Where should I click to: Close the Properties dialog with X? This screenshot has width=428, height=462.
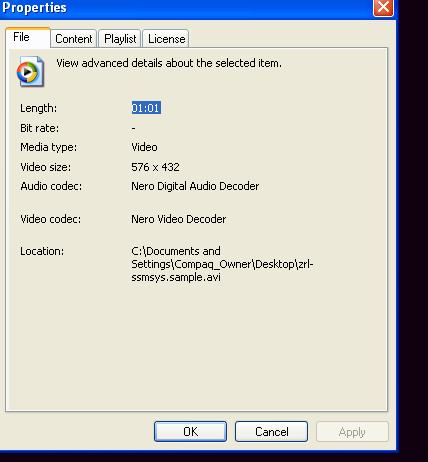point(383,7)
